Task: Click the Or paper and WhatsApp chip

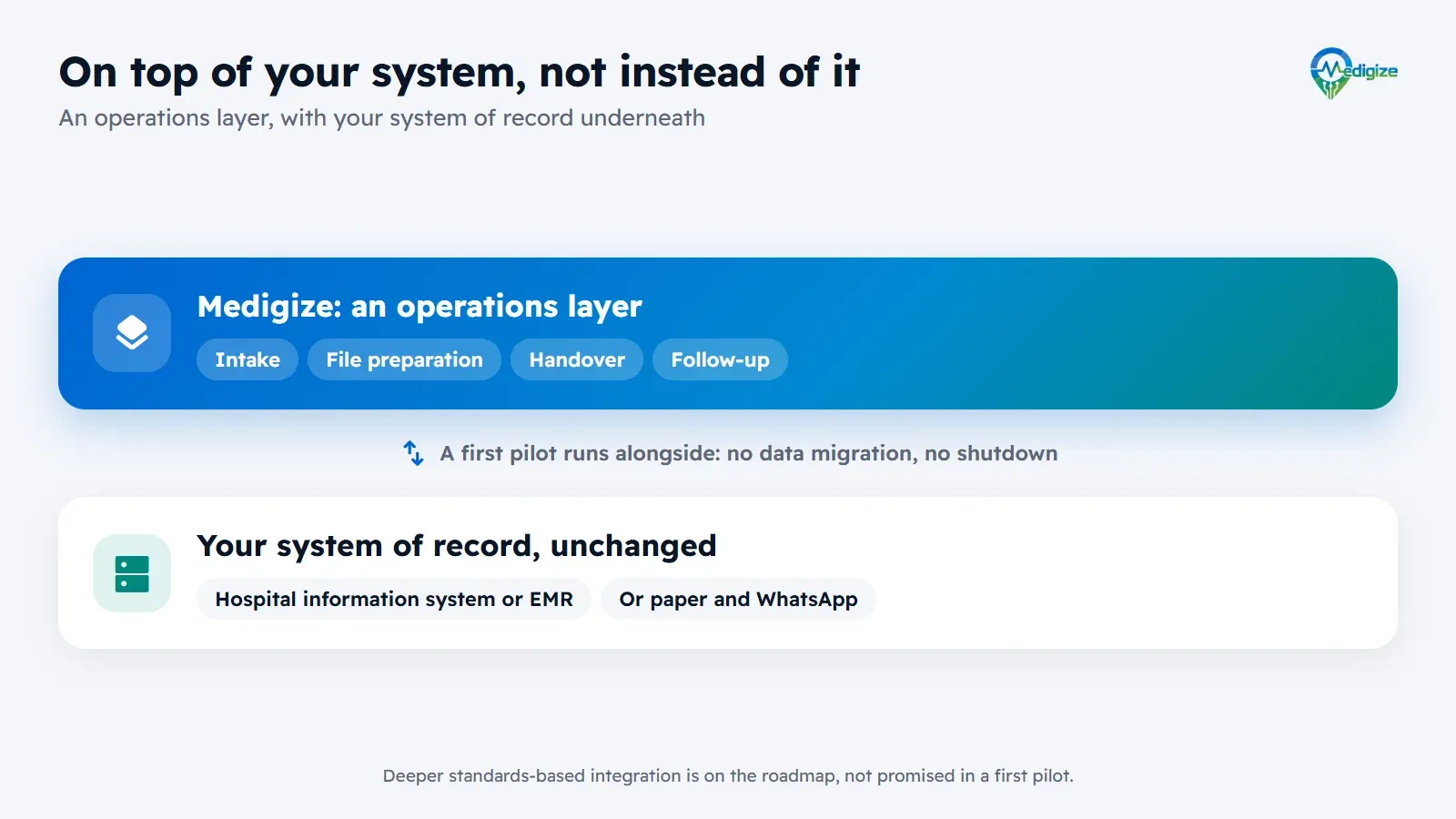Action: (x=738, y=599)
